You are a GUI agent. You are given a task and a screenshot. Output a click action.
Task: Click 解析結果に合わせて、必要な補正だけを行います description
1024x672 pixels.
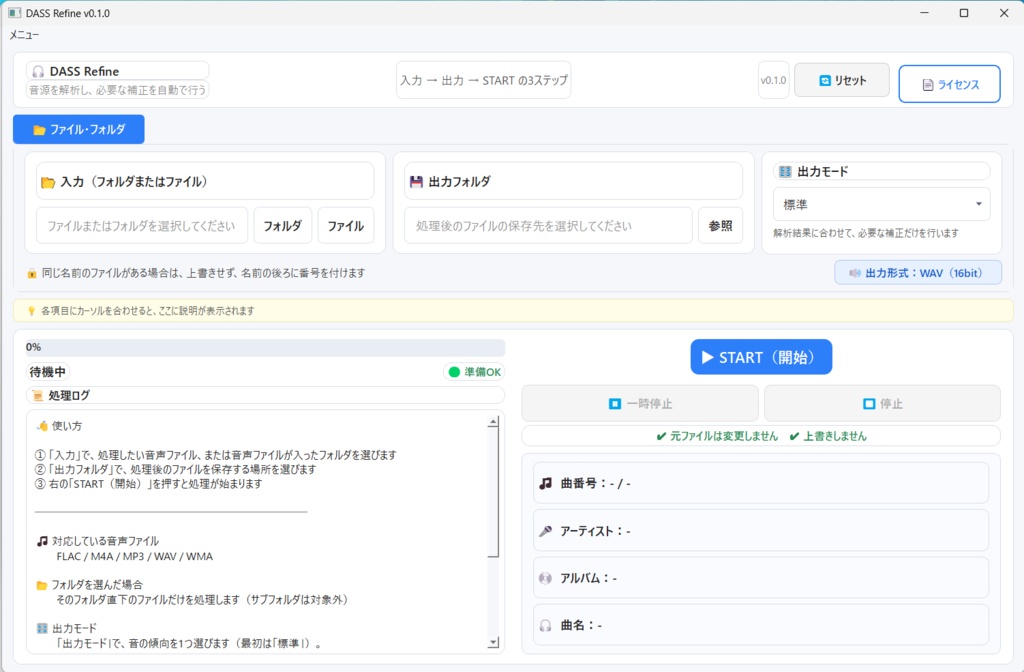[866, 233]
